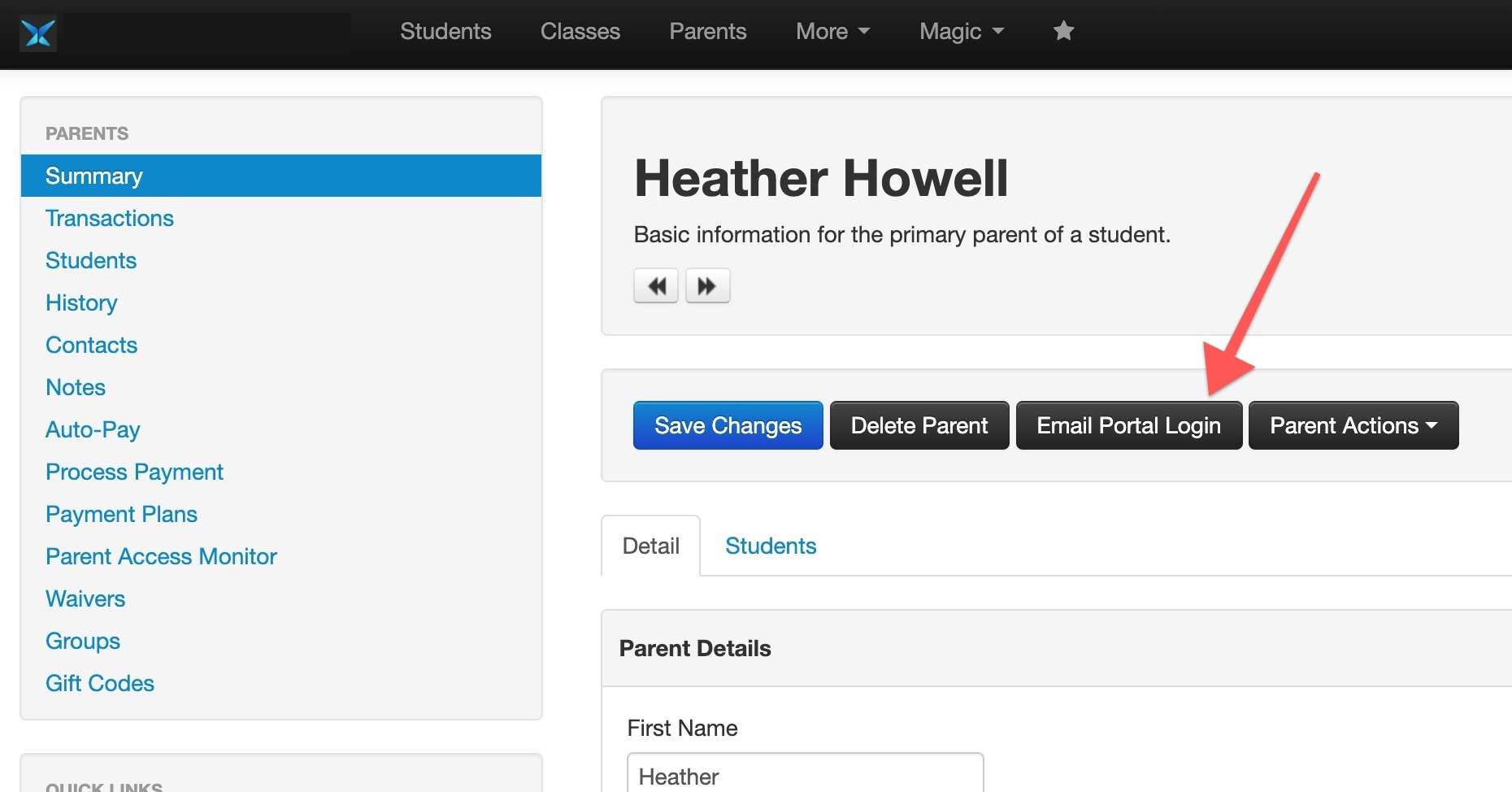Send the Email Portal Login
This screenshot has width=1512, height=792.
pyautogui.click(x=1128, y=425)
